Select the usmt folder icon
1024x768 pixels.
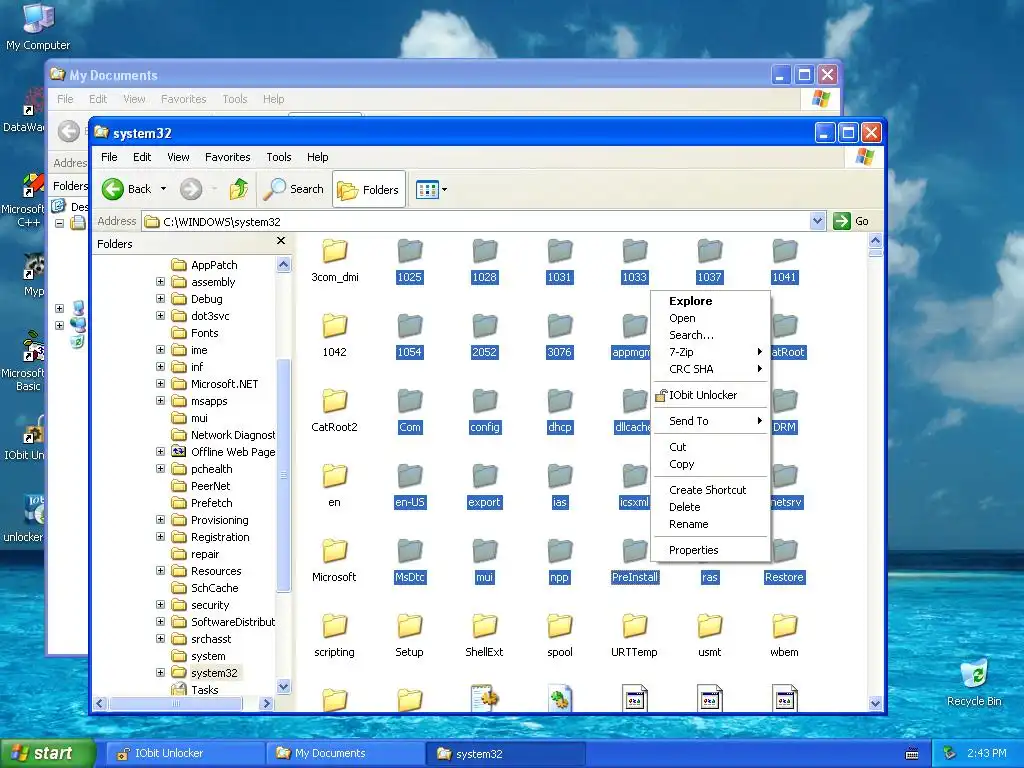(x=709, y=626)
